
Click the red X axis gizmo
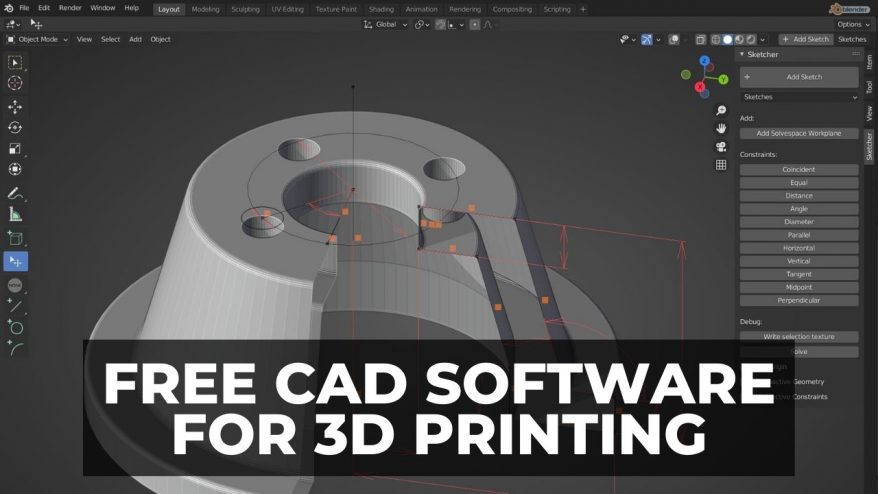point(699,87)
